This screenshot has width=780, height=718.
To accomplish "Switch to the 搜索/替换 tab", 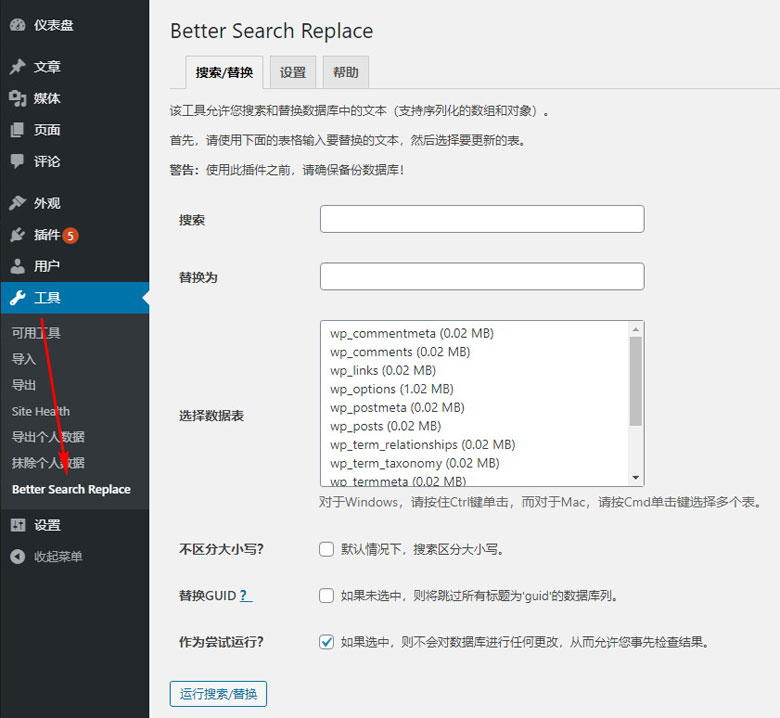I will (x=224, y=73).
